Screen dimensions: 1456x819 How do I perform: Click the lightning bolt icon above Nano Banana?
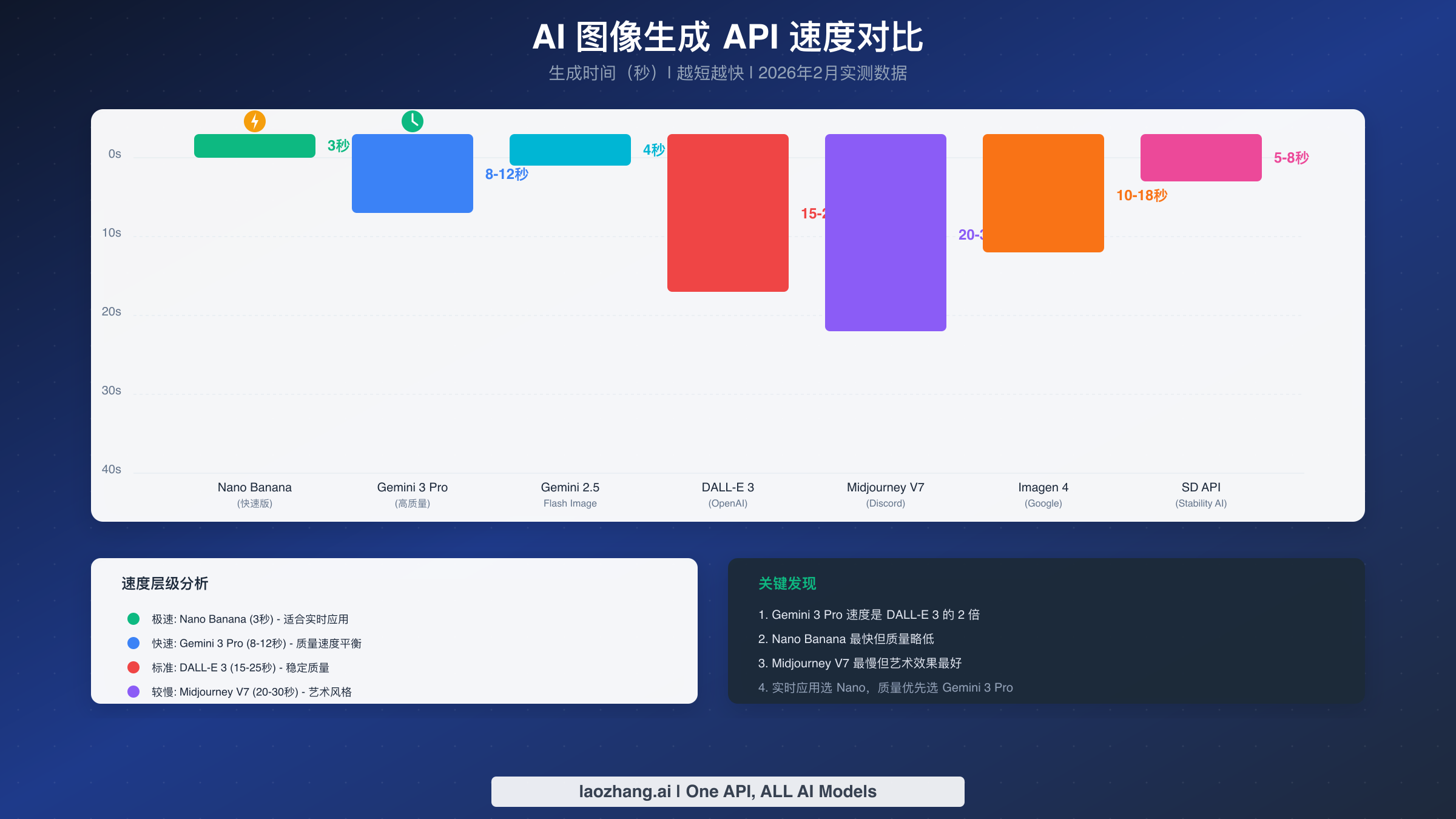(x=254, y=121)
